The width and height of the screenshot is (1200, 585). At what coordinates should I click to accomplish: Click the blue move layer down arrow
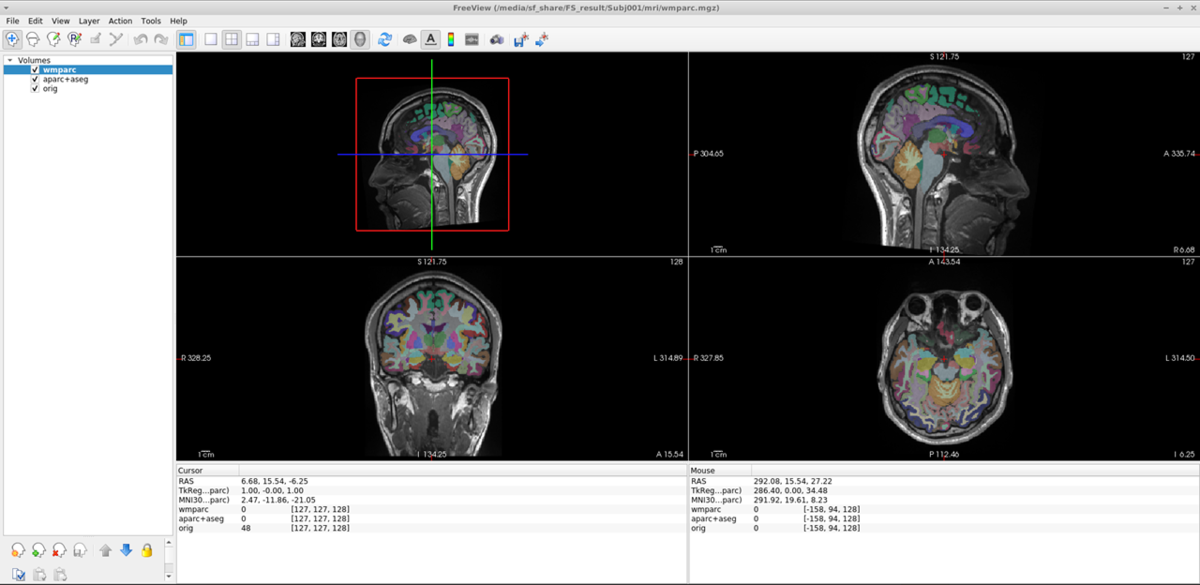pyautogui.click(x=126, y=550)
